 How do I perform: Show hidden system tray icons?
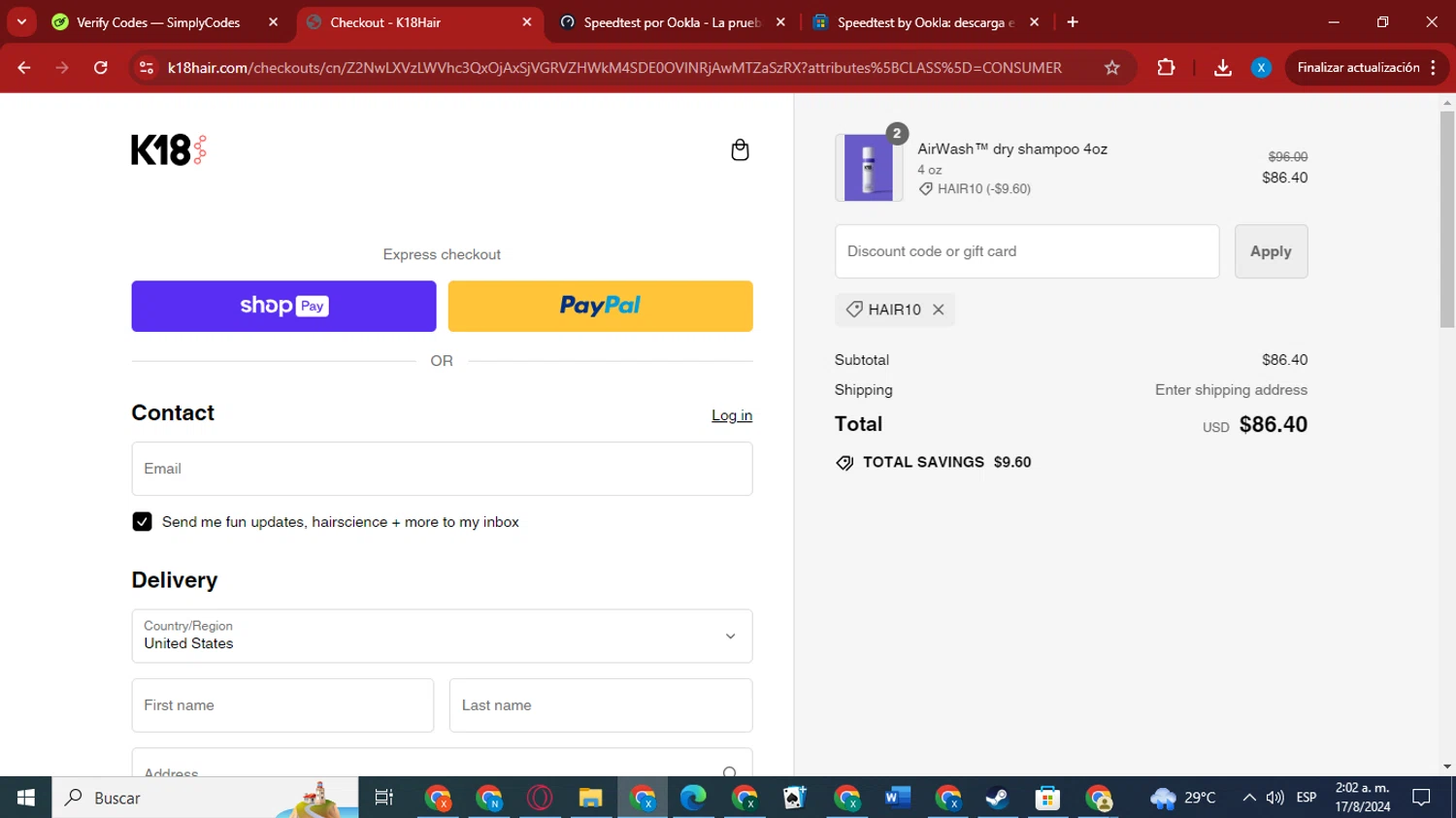(1248, 798)
